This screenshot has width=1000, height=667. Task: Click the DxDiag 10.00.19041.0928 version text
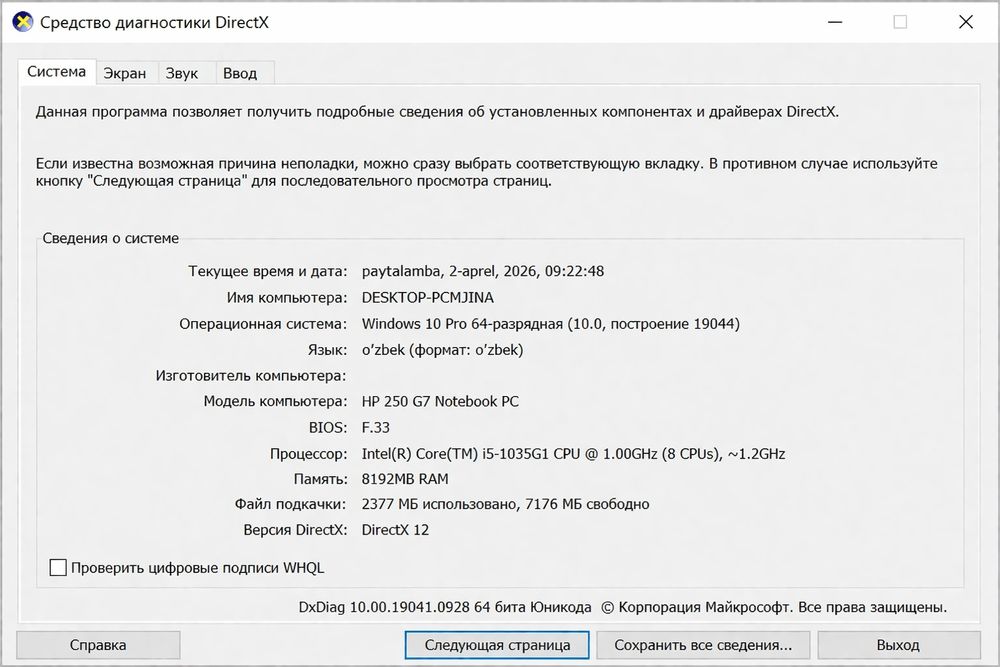(x=445, y=607)
